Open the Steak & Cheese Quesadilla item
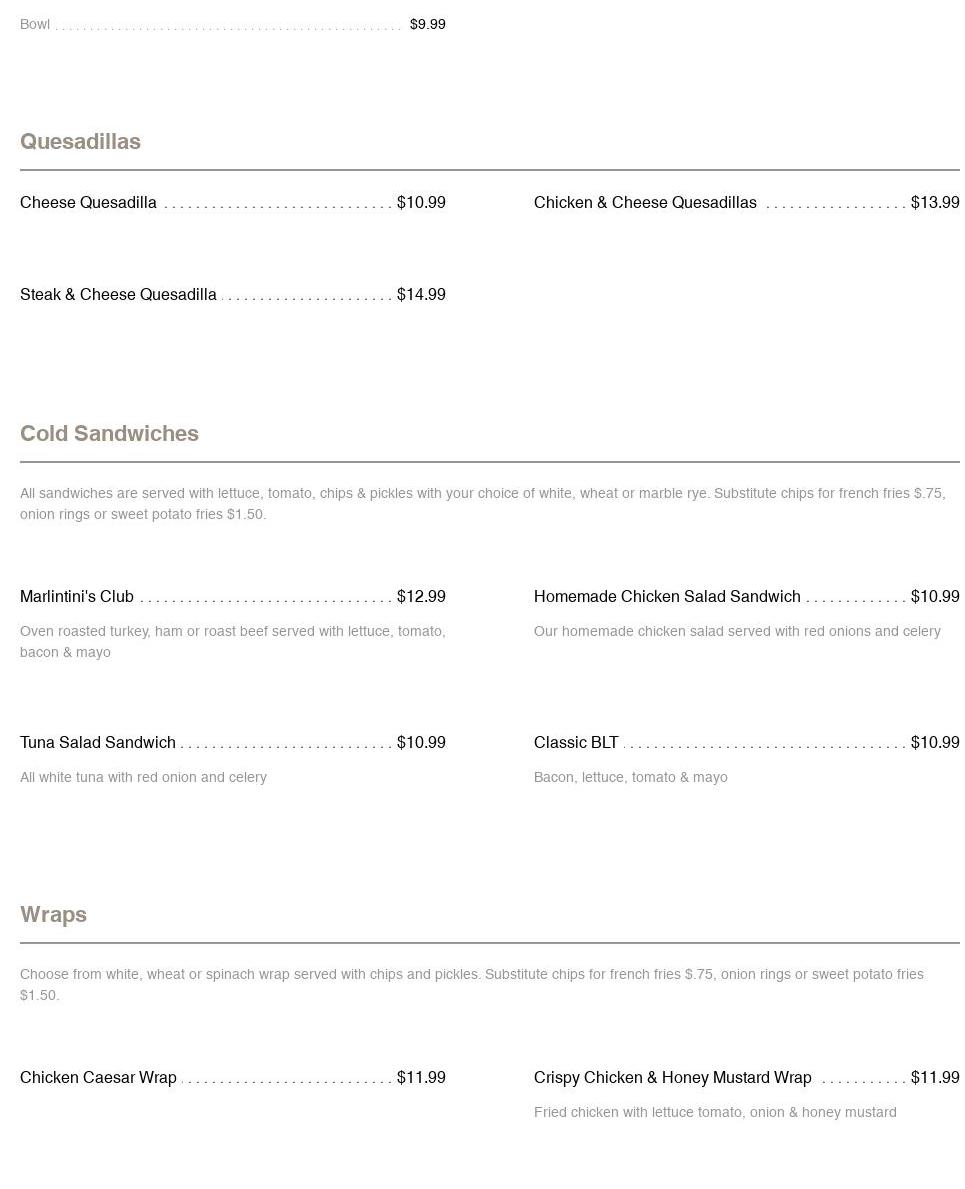Screen dimensions: 965x1189 [x=118, y=295]
